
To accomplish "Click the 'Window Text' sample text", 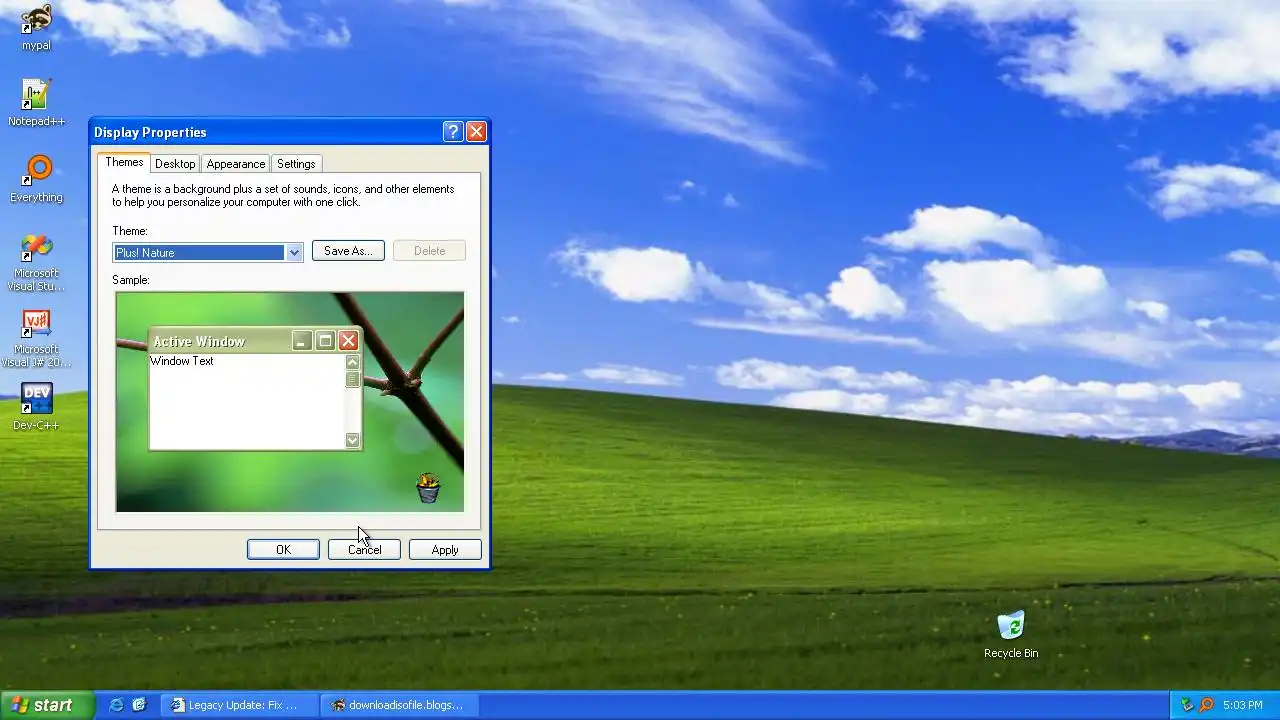I will [182, 361].
